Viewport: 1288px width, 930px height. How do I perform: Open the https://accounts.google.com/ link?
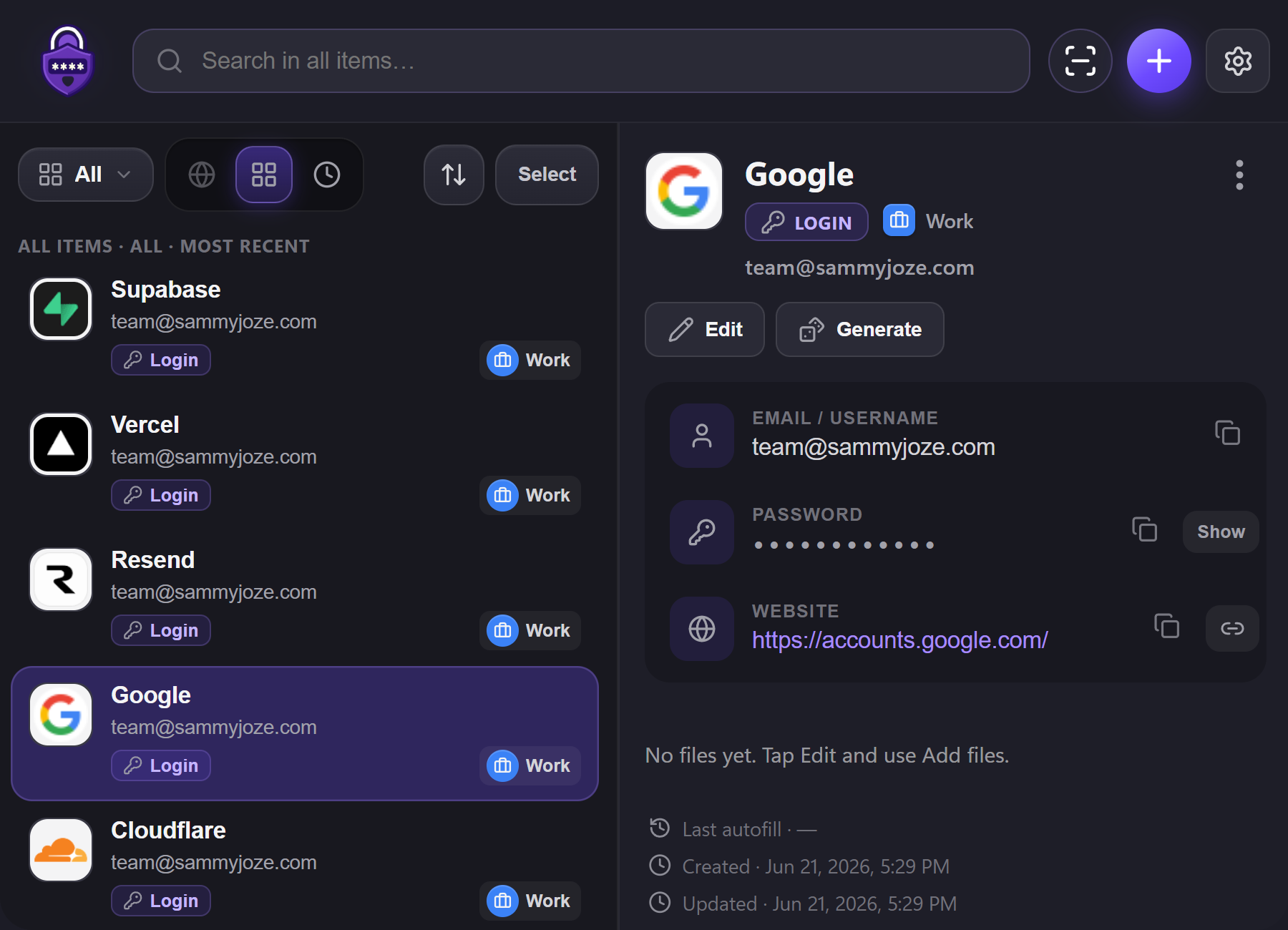[900, 640]
